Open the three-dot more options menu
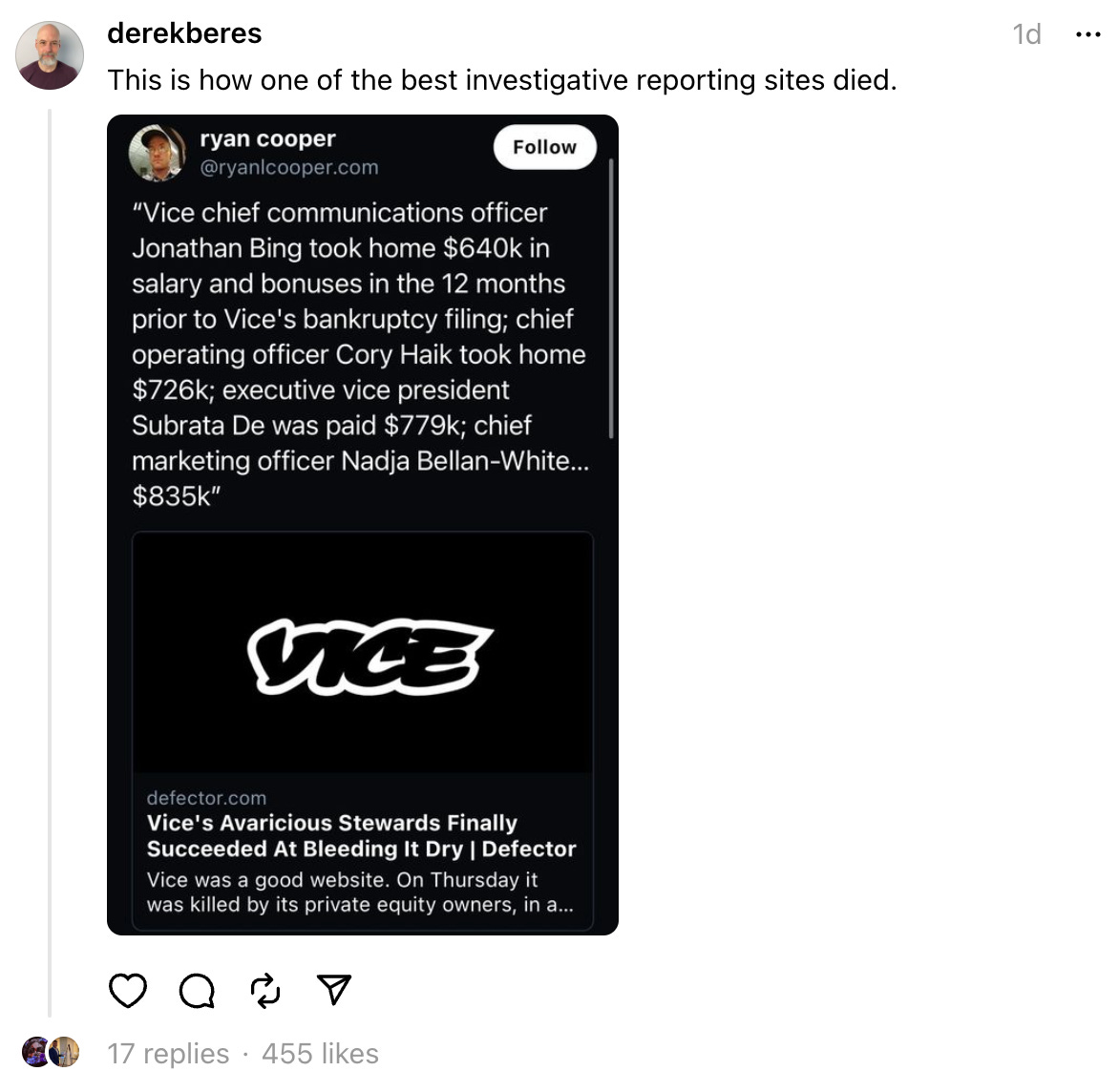 point(1087,34)
